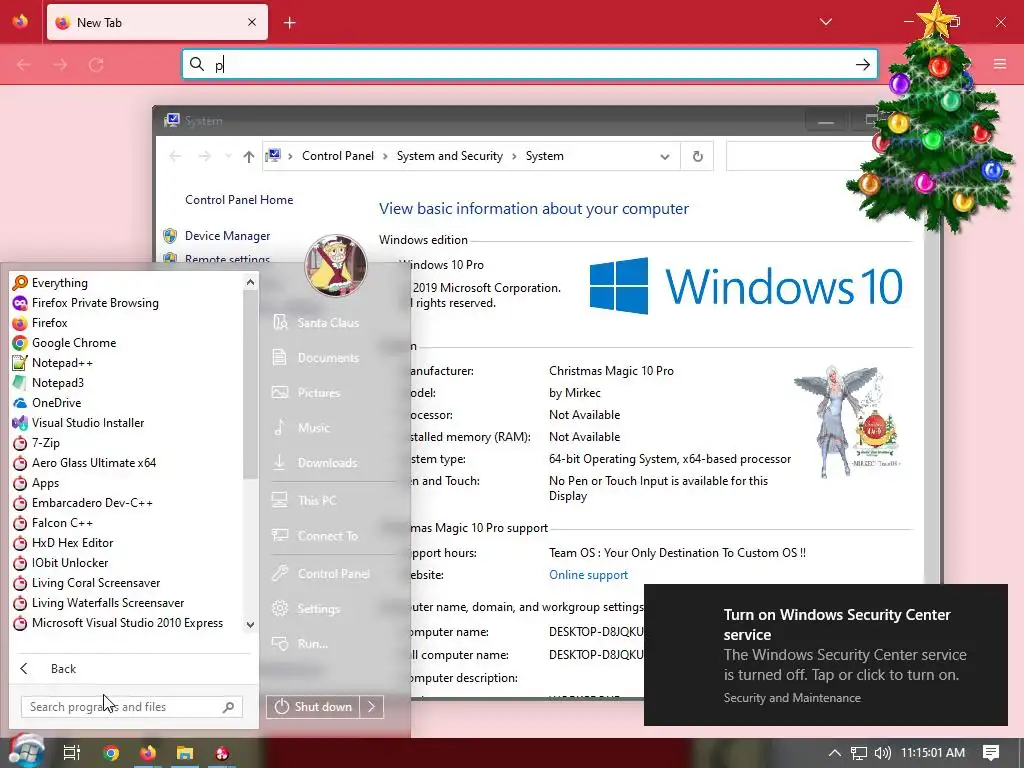The height and width of the screenshot is (768, 1024).
Task: Open new tab with plus button
Action: pyautogui.click(x=290, y=23)
